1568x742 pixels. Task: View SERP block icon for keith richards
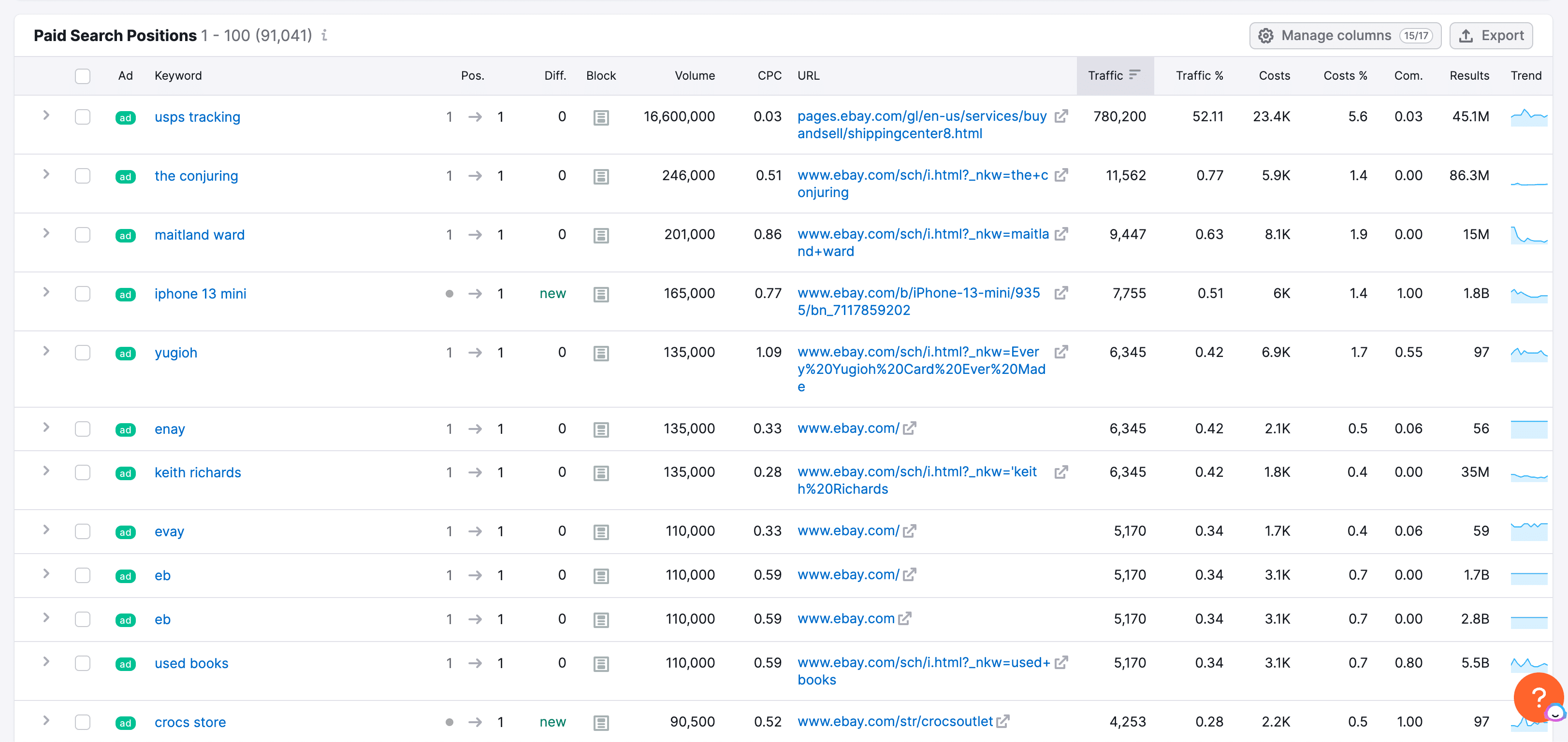[601, 473]
